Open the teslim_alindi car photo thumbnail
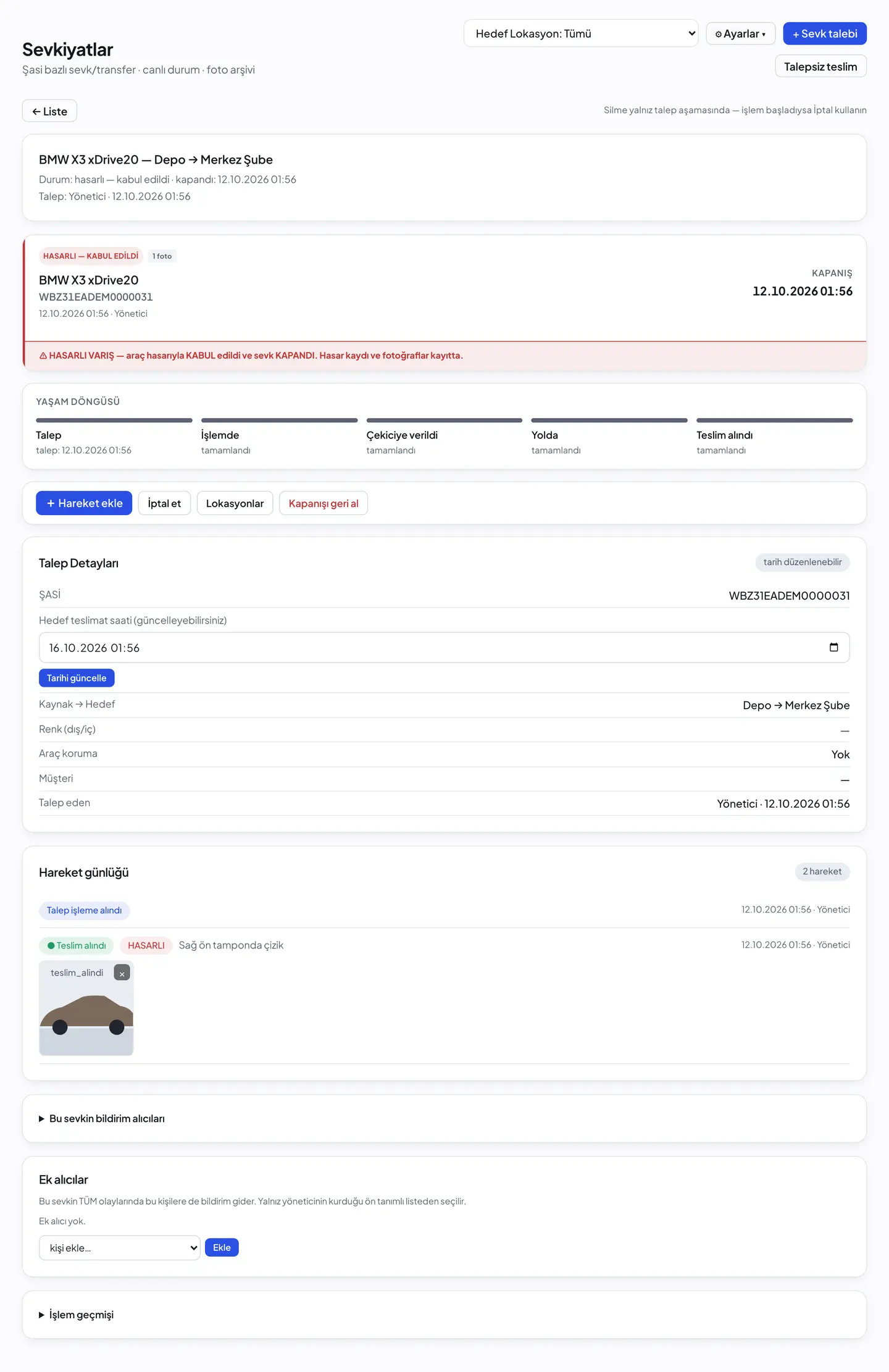Screen dimensions: 889x1372 (x=86, y=1008)
